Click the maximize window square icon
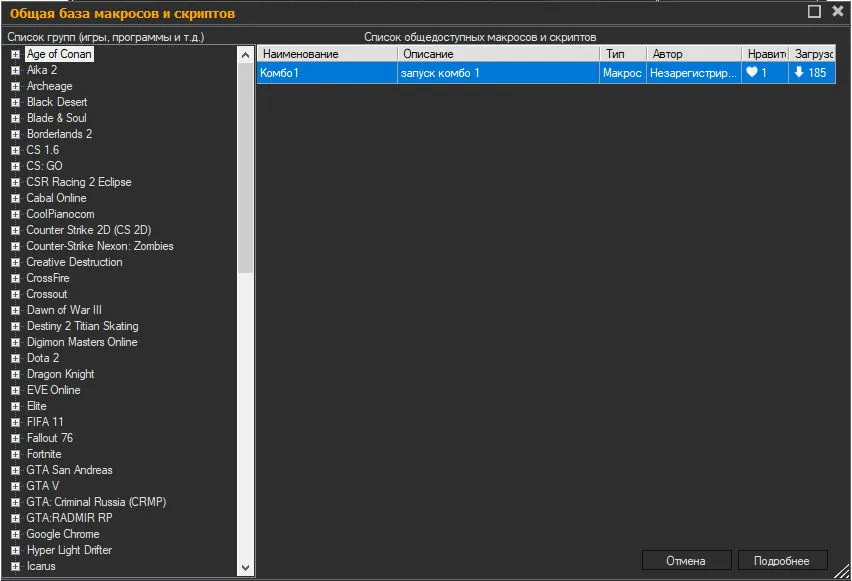852x581 pixels. pyautogui.click(x=814, y=11)
